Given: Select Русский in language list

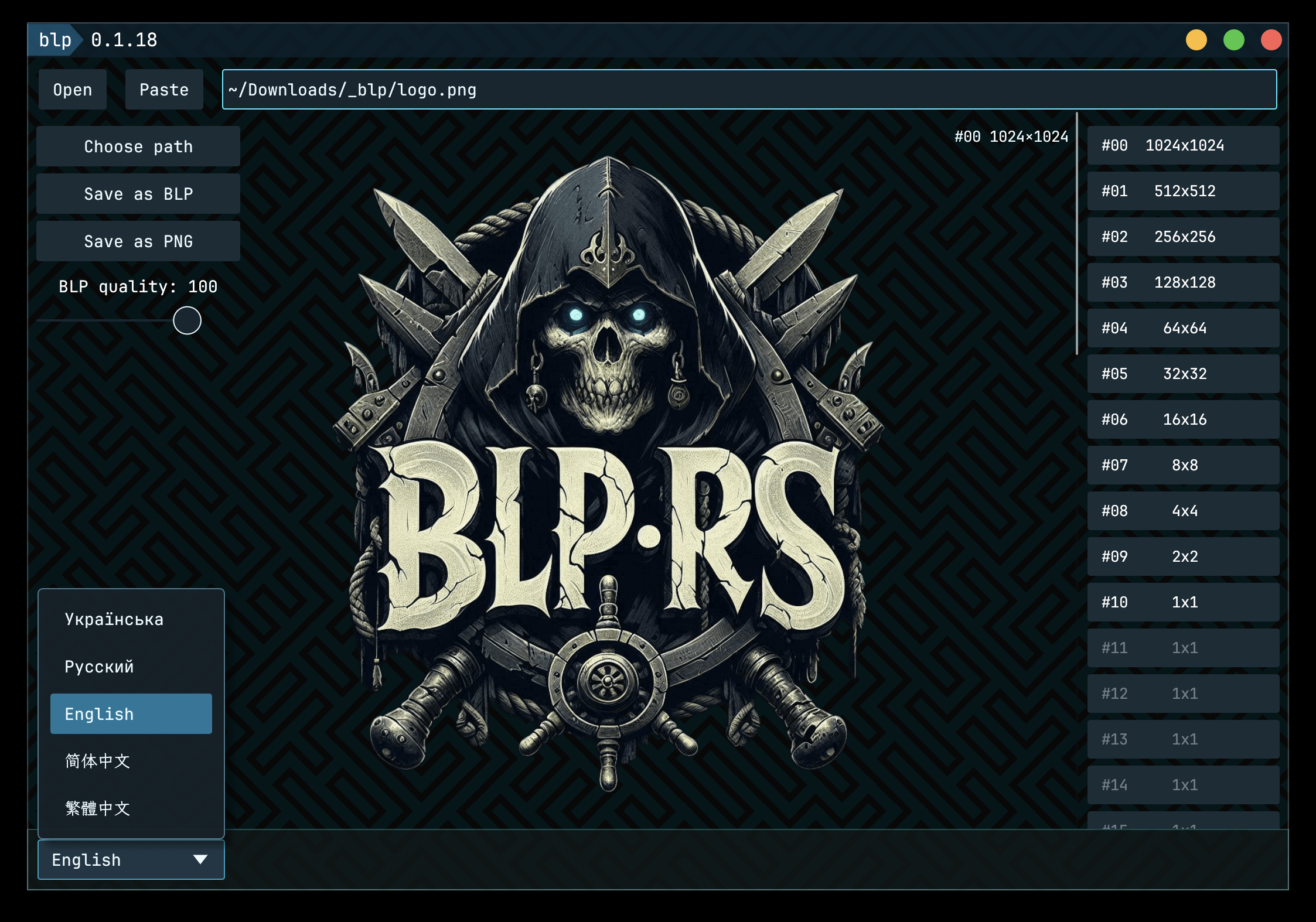Looking at the screenshot, I should tap(131, 667).
